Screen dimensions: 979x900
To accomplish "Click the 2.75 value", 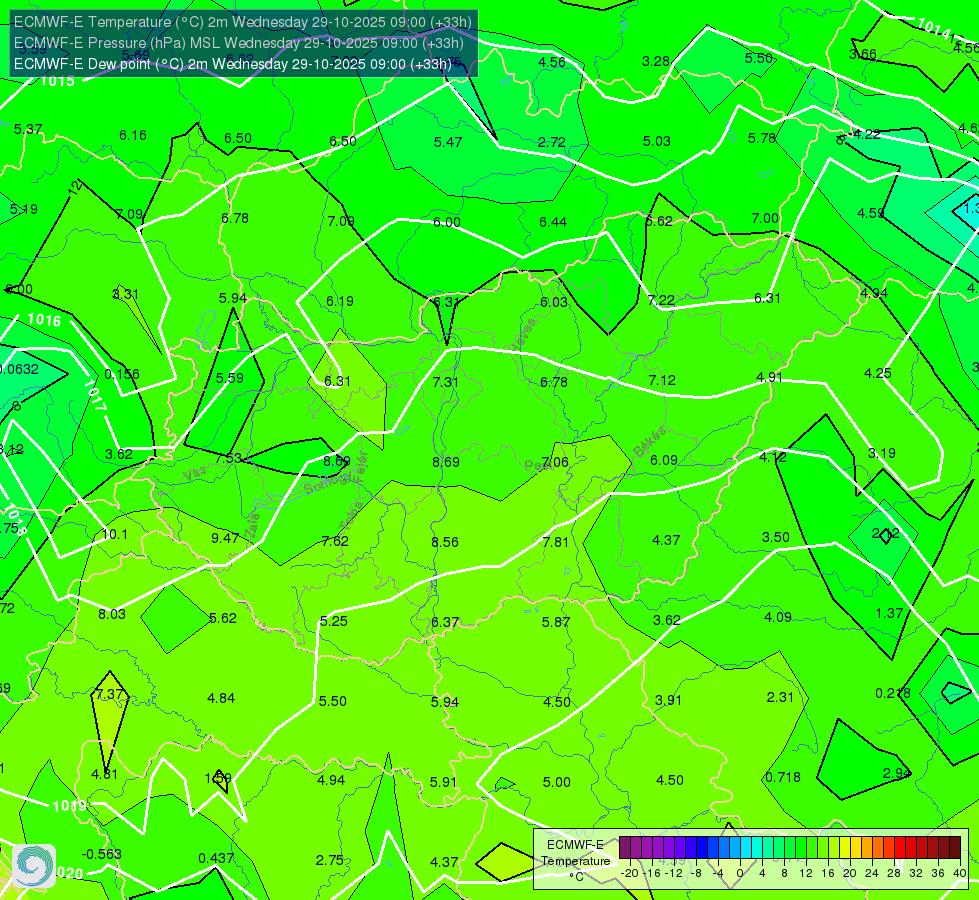I will click(x=330, y=860).
